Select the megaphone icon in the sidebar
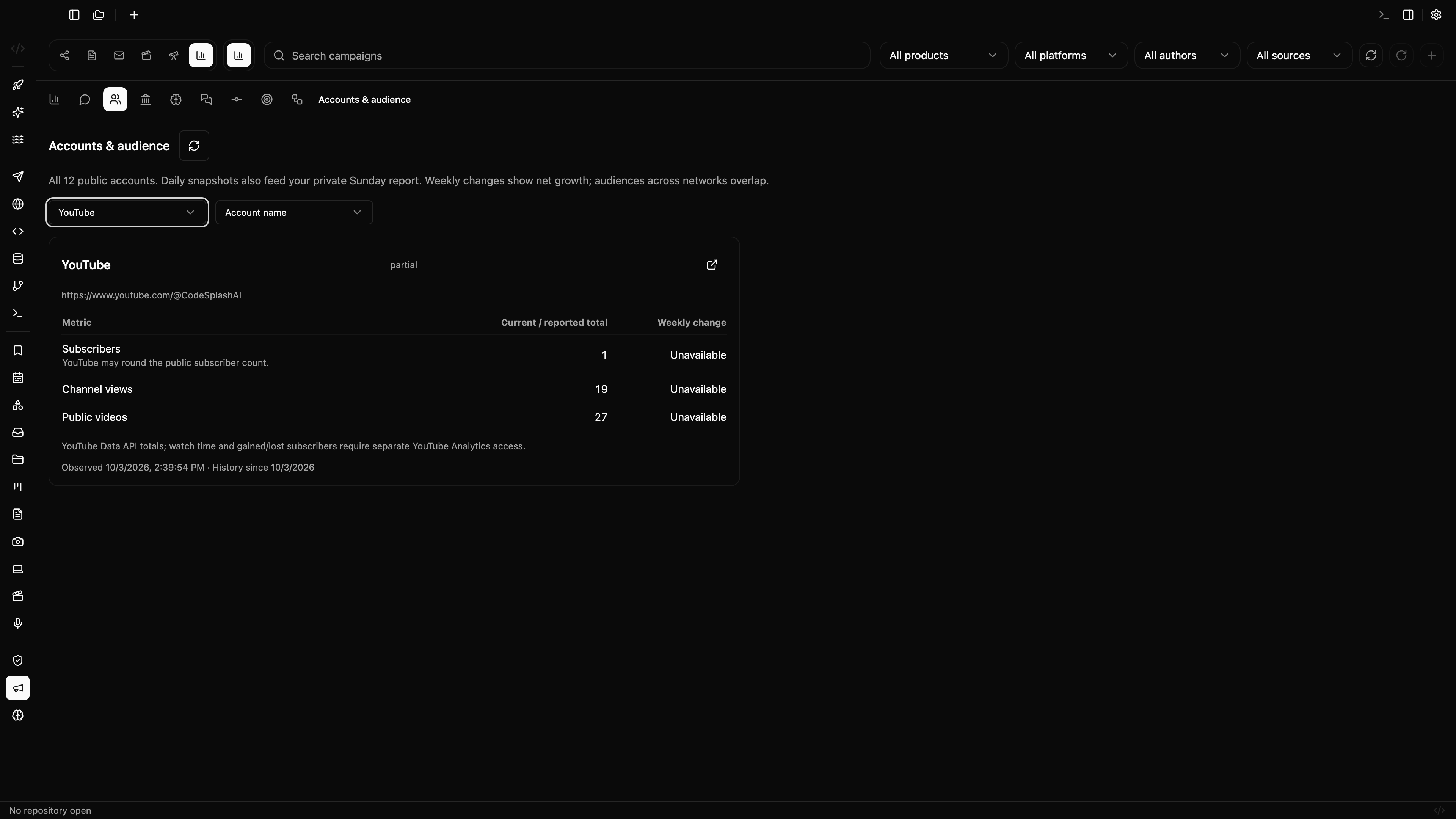1456x819 pixels. pyautogui.click(x=18, y=688)
